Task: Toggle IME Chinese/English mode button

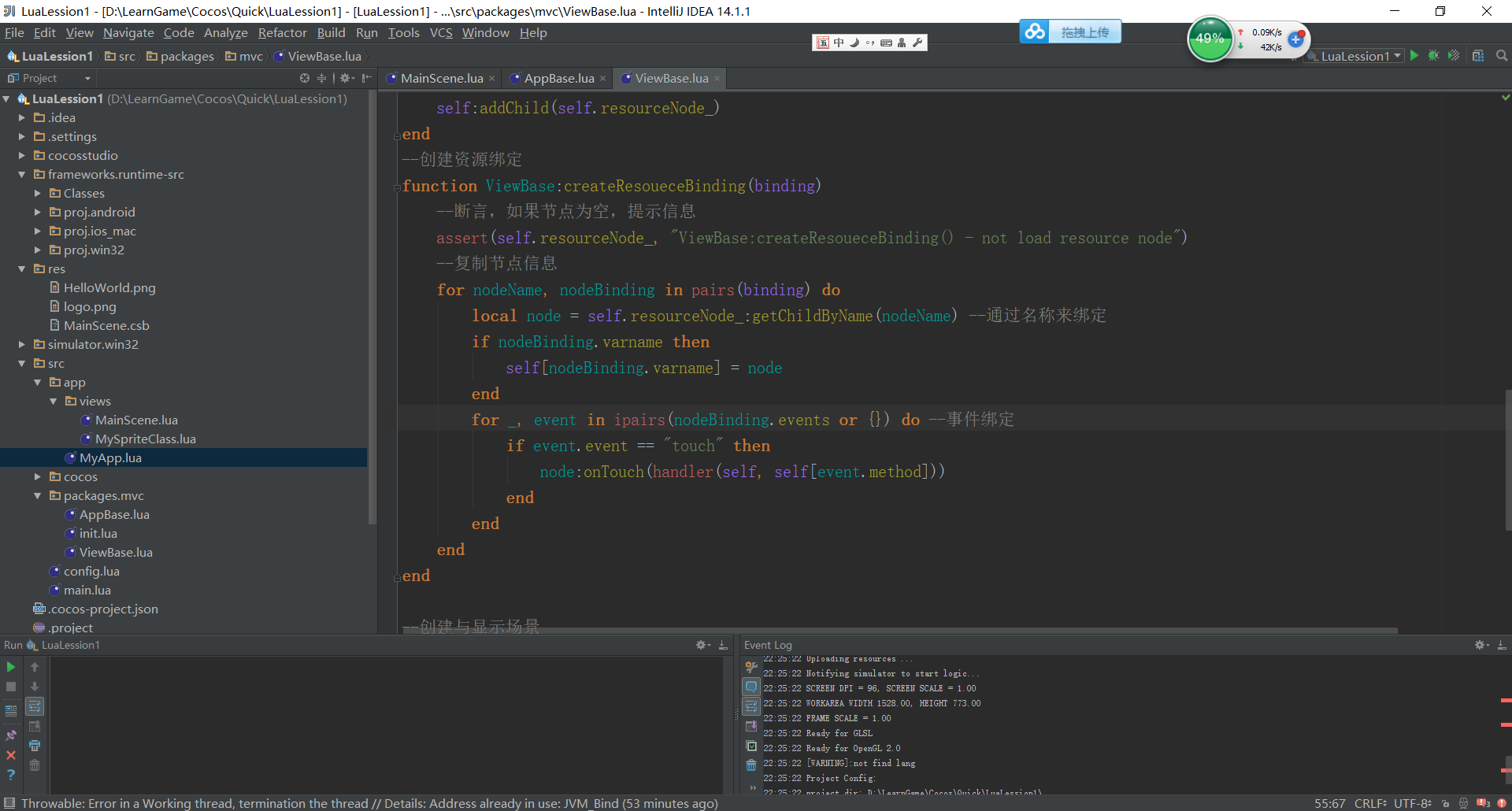Action: pos(839,43)
